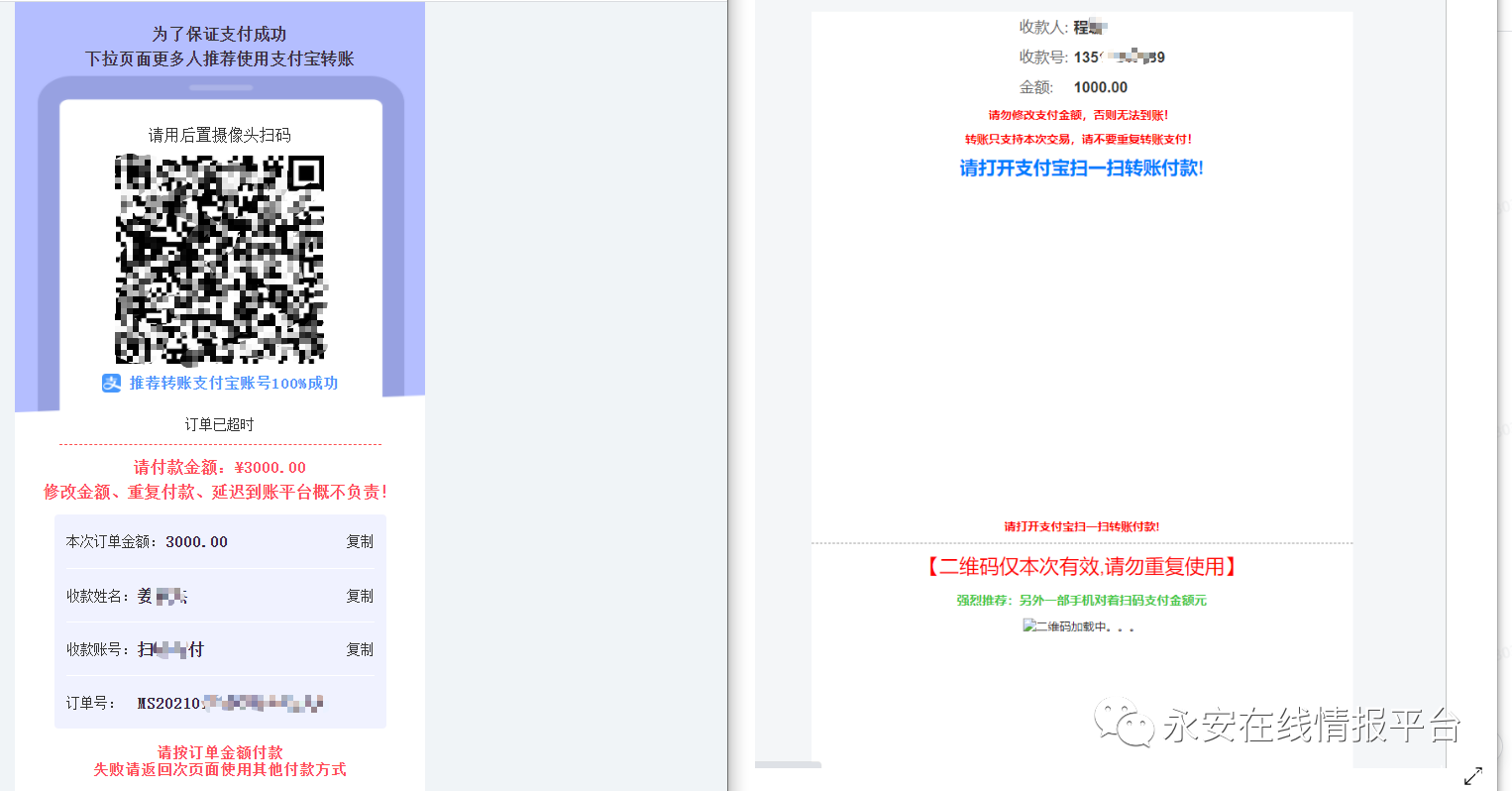Click the 收款人 payee name at top

pos(1090,28)
